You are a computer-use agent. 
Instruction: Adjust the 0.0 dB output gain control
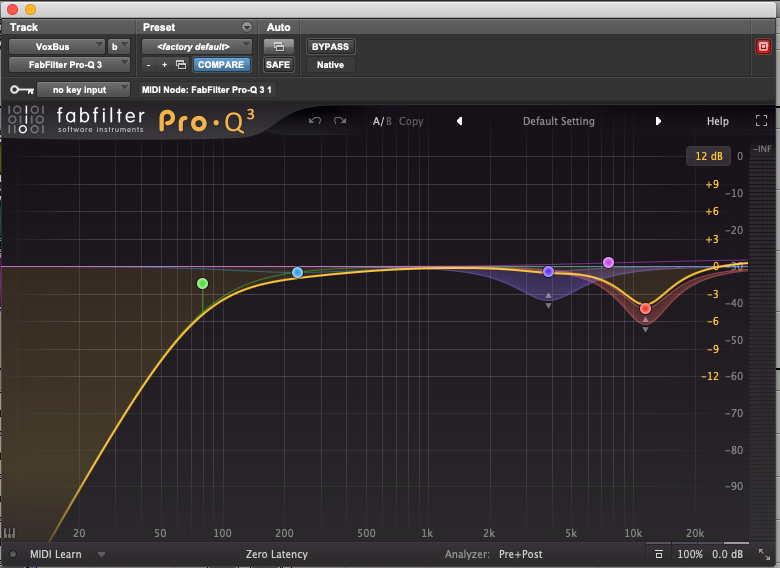(x=727, y=554)
